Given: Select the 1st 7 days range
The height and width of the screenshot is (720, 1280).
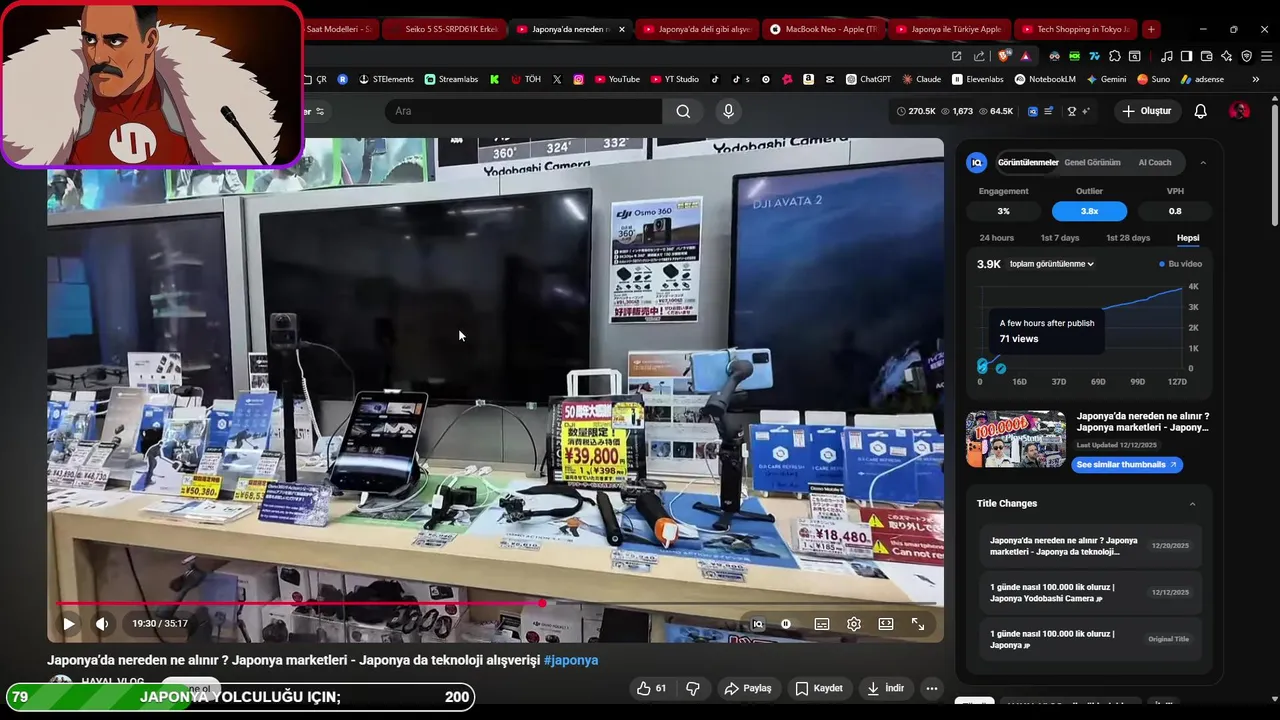Looking at the screenshot, I should tap(1060, 238).
